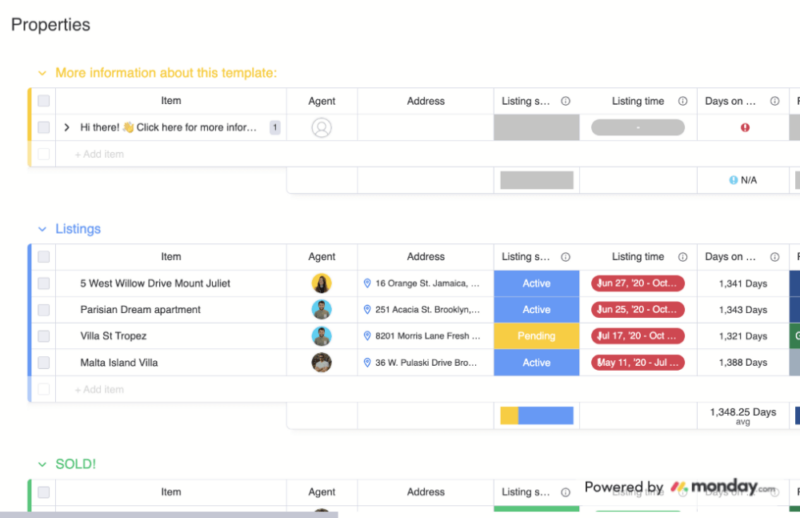This screenshot has width=800, height=518.
Task: Click More information about this template title
Action: (166, 73)
